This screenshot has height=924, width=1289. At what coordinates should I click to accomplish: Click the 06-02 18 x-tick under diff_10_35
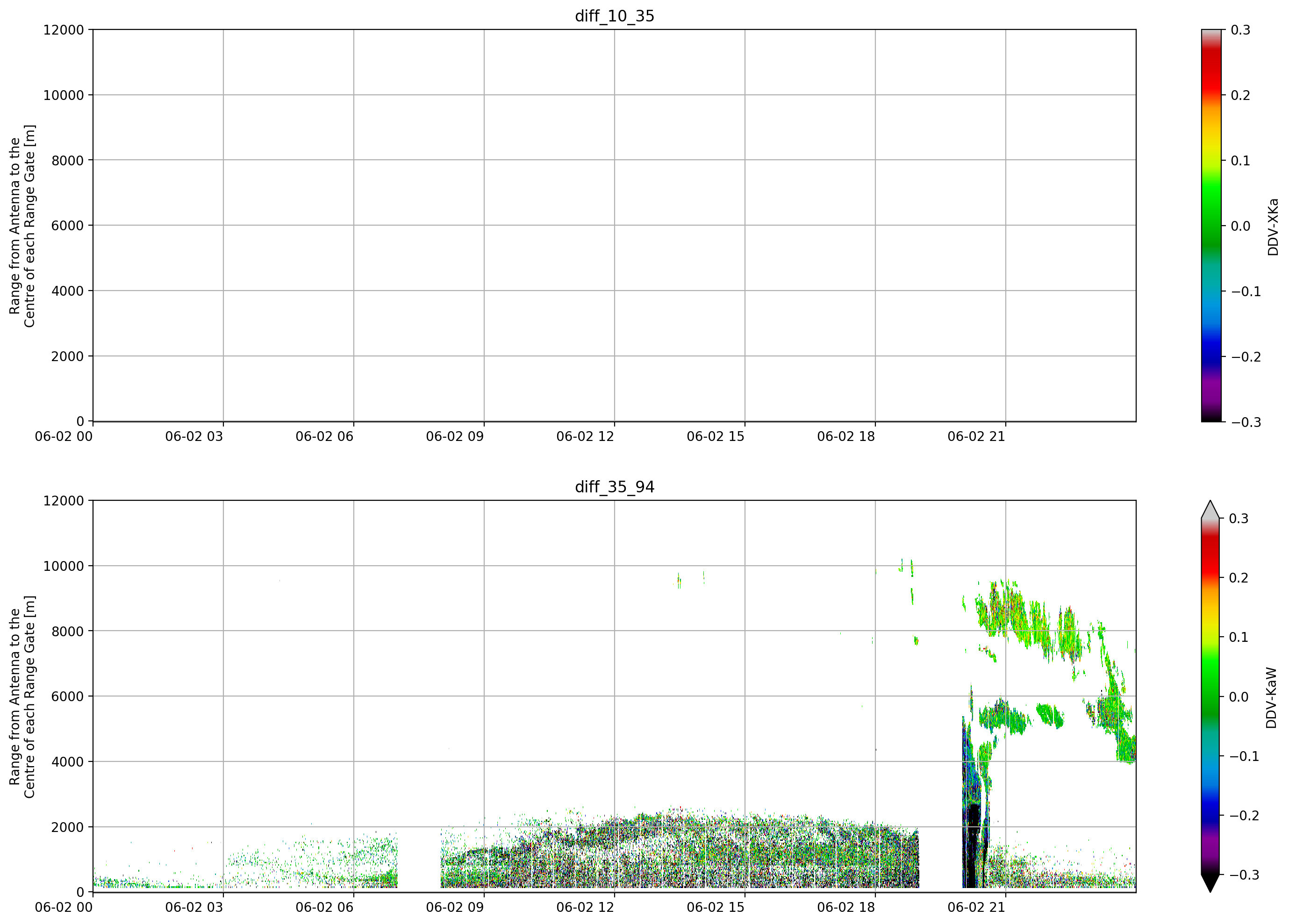click(x=846, y=436)
